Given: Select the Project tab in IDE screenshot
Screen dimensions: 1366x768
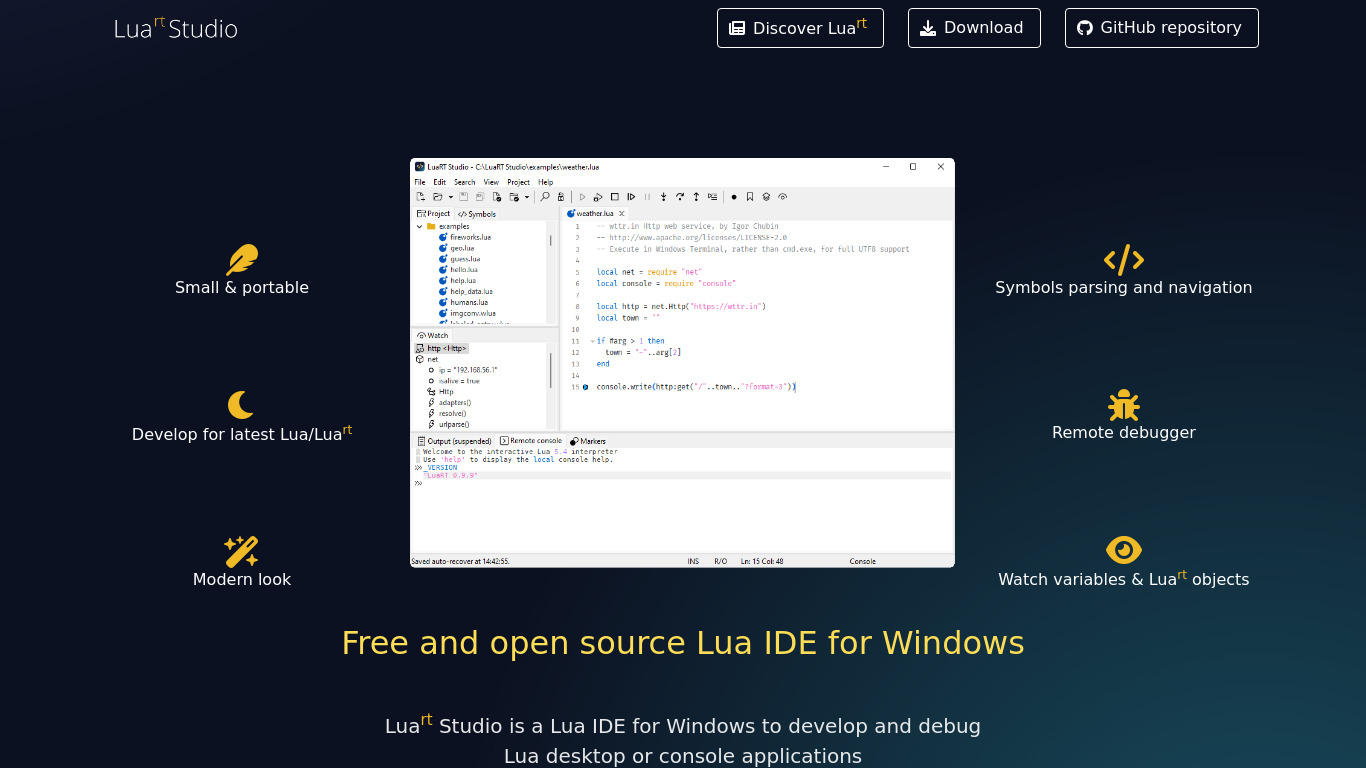Looking at the screenshot, I should 434,214.
